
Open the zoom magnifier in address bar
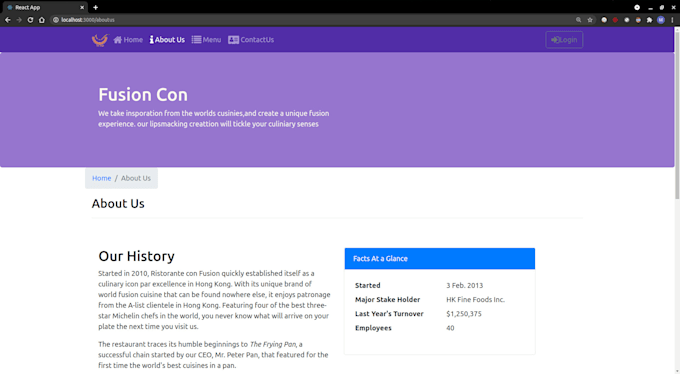coord(579,20)
